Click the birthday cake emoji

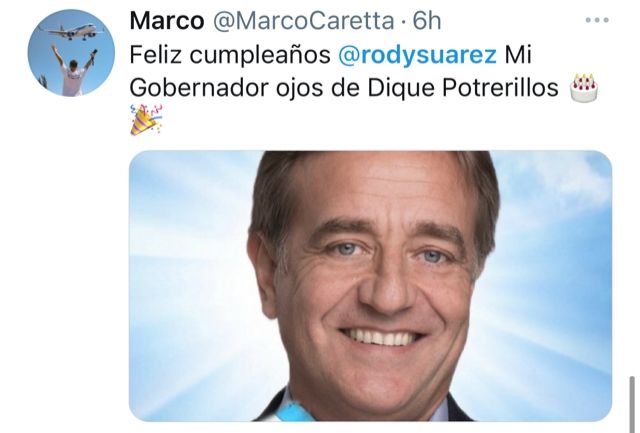click(584, 87)
